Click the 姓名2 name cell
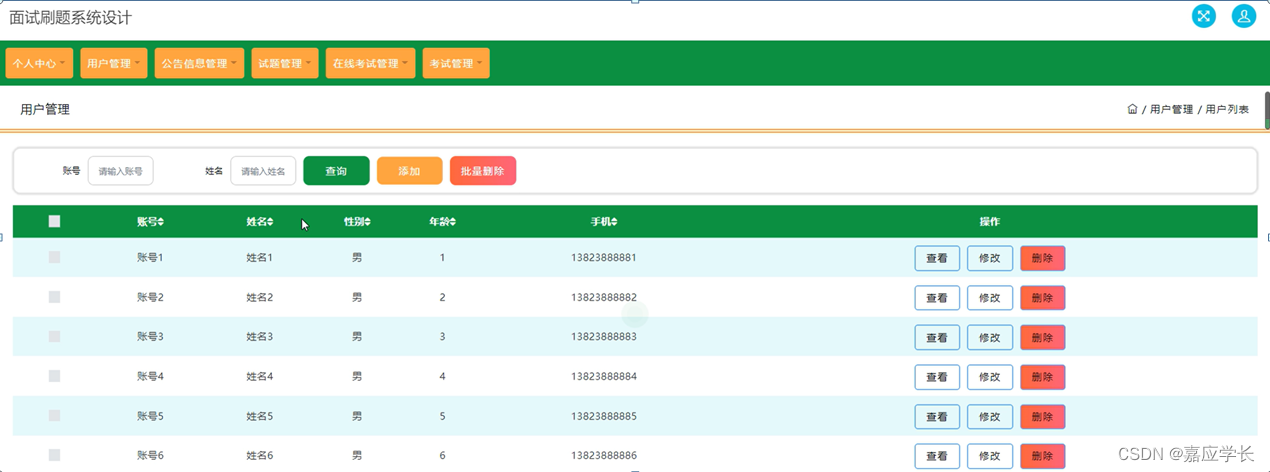The width and height of the screenshot is (1270, 472). point(260,297)
